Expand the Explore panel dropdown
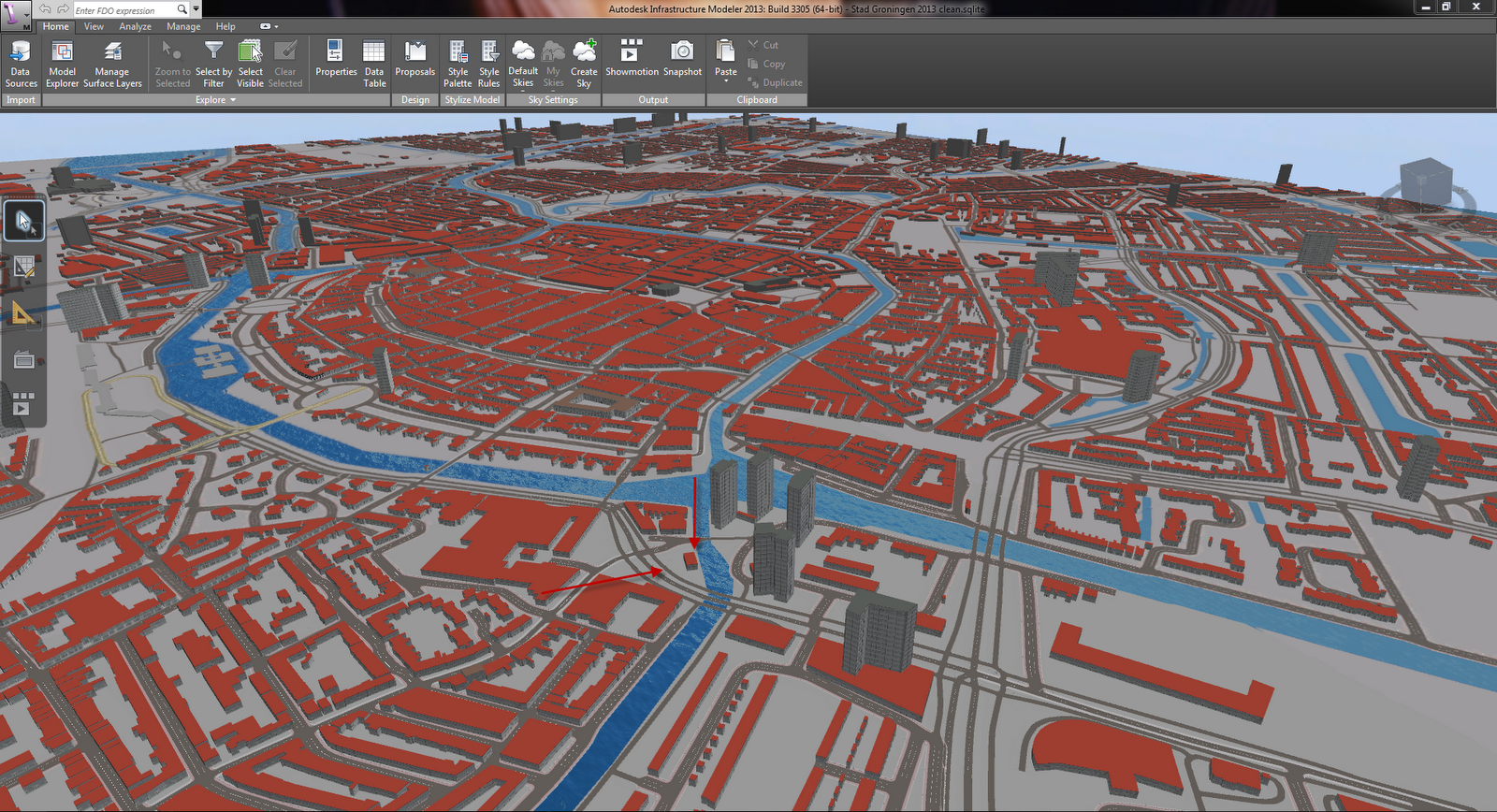Viewport: 1497px width, 812px height. coord(215,100)
